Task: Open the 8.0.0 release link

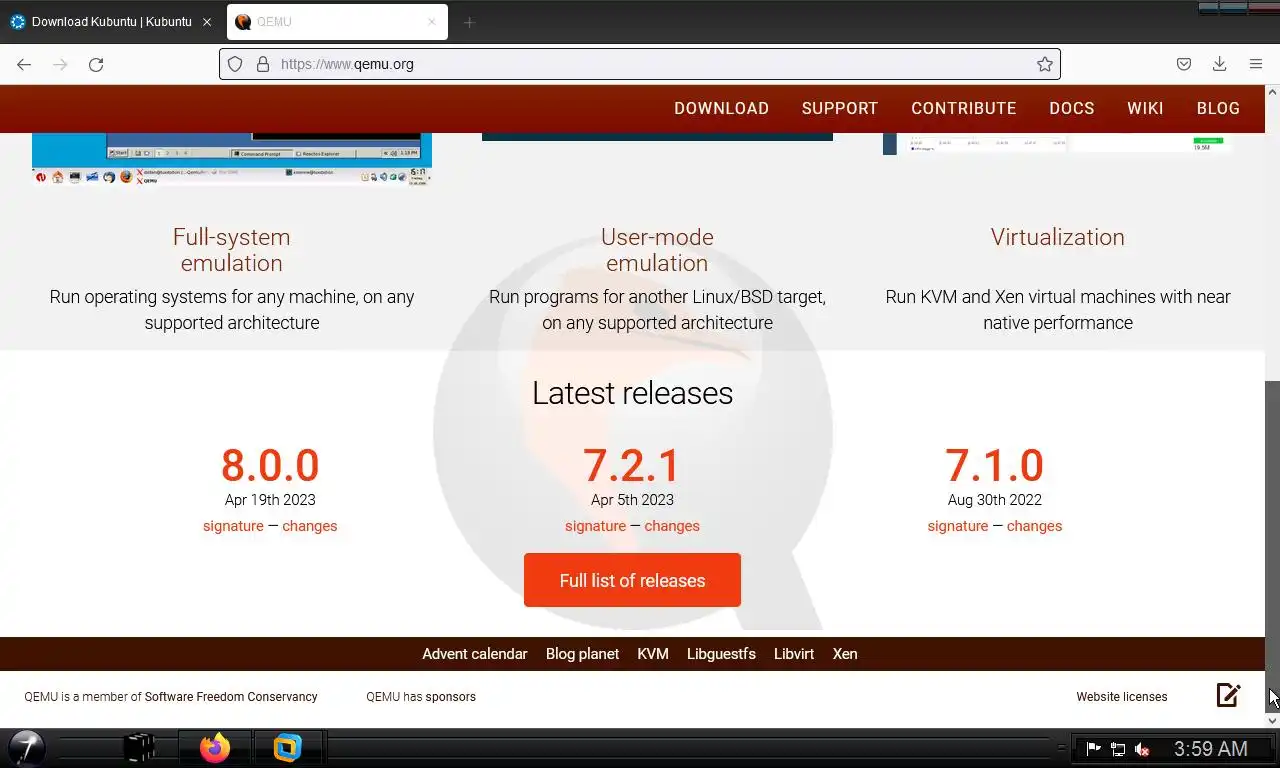Action: [x=270, y=465]
